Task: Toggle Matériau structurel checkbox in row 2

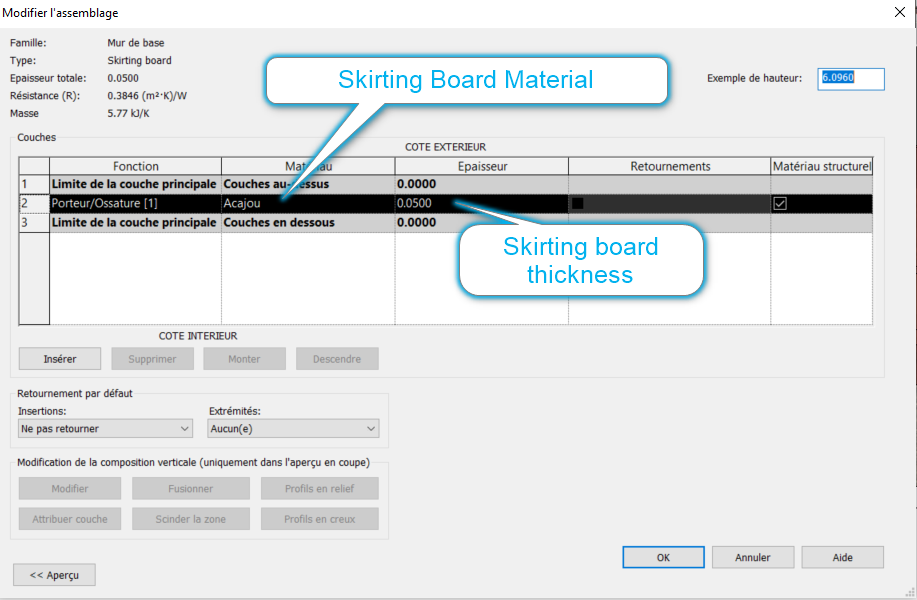Action: [780, 203]
